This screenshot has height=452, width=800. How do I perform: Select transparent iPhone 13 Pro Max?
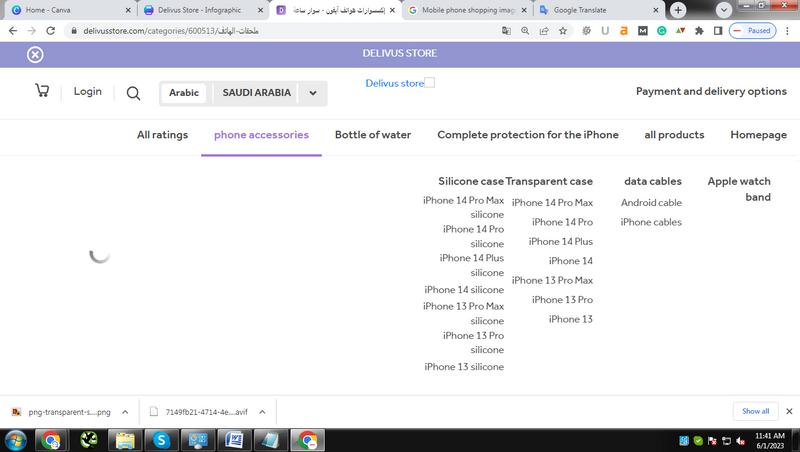pyautogui.click(x=552, y=280)
